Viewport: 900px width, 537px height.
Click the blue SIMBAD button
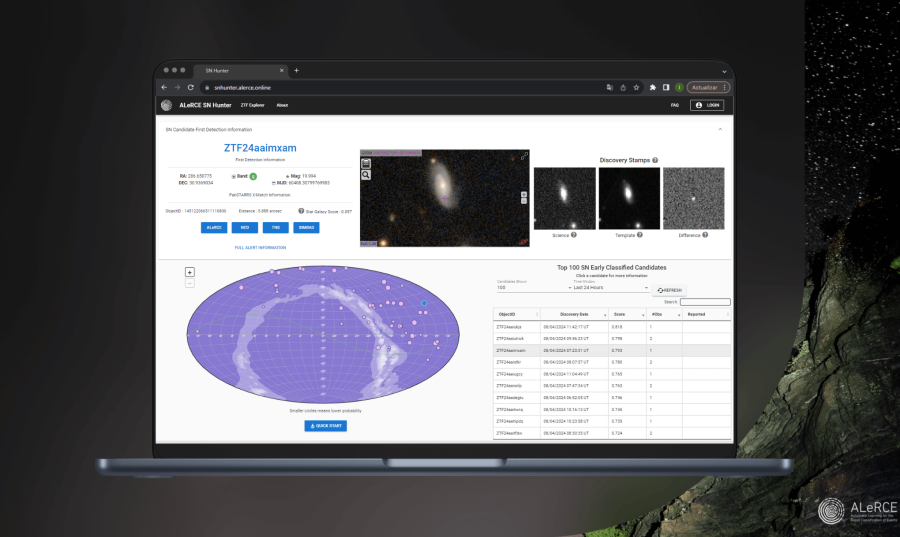pyautogui.click(x=307, y=228)
